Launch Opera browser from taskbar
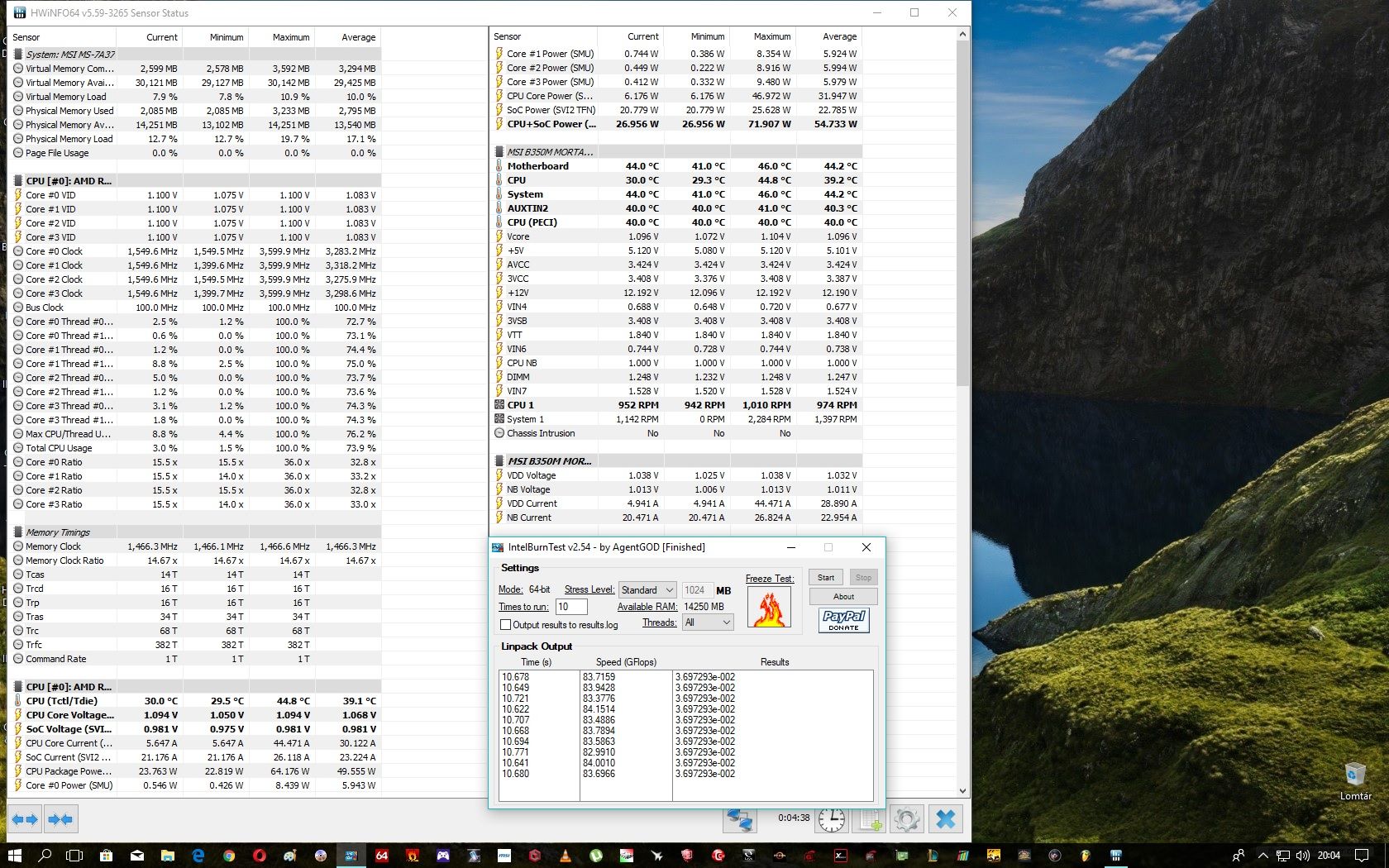Viewport: 1389px width, 868px height. click(x=259, y=856)
